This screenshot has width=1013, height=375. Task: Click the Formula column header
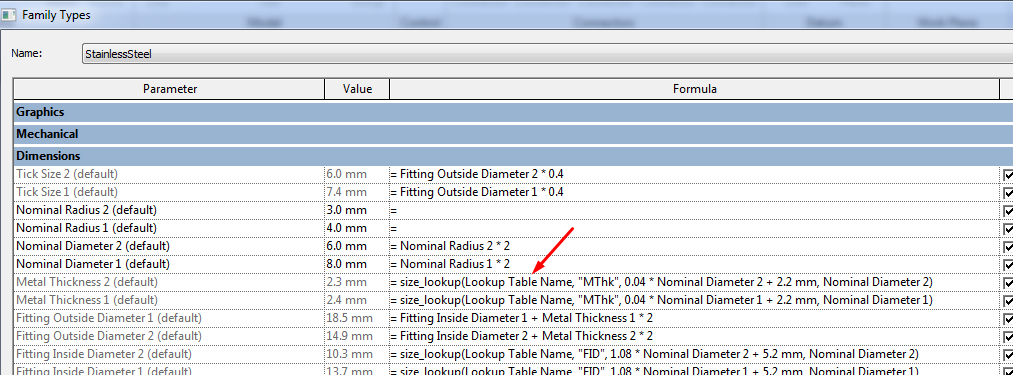(x=694, y=89)
